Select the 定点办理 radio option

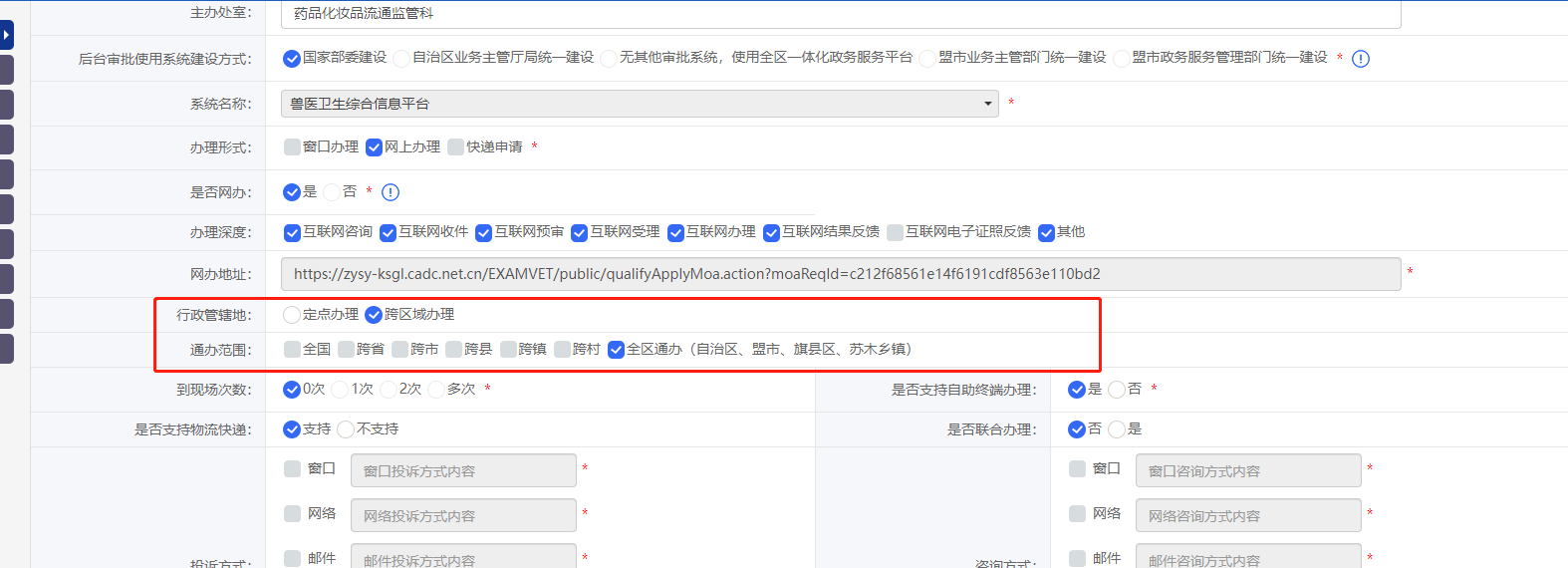[x=292, y=315]
